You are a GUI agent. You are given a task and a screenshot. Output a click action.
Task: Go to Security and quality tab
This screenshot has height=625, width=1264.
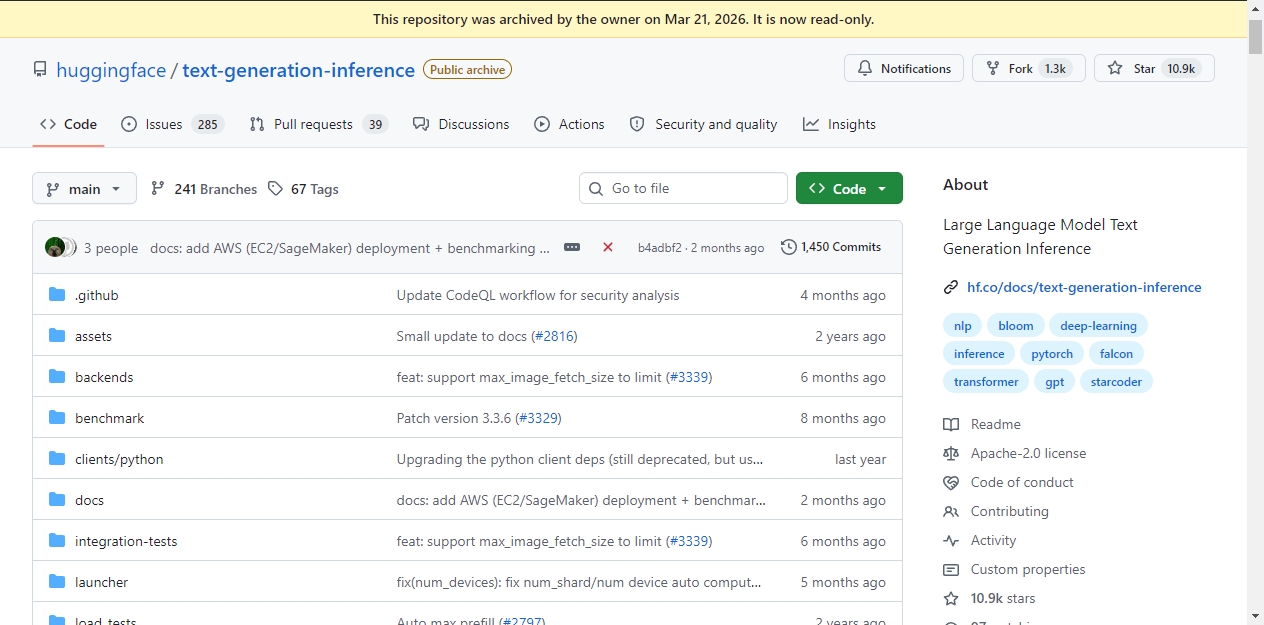tap(703, 124)
